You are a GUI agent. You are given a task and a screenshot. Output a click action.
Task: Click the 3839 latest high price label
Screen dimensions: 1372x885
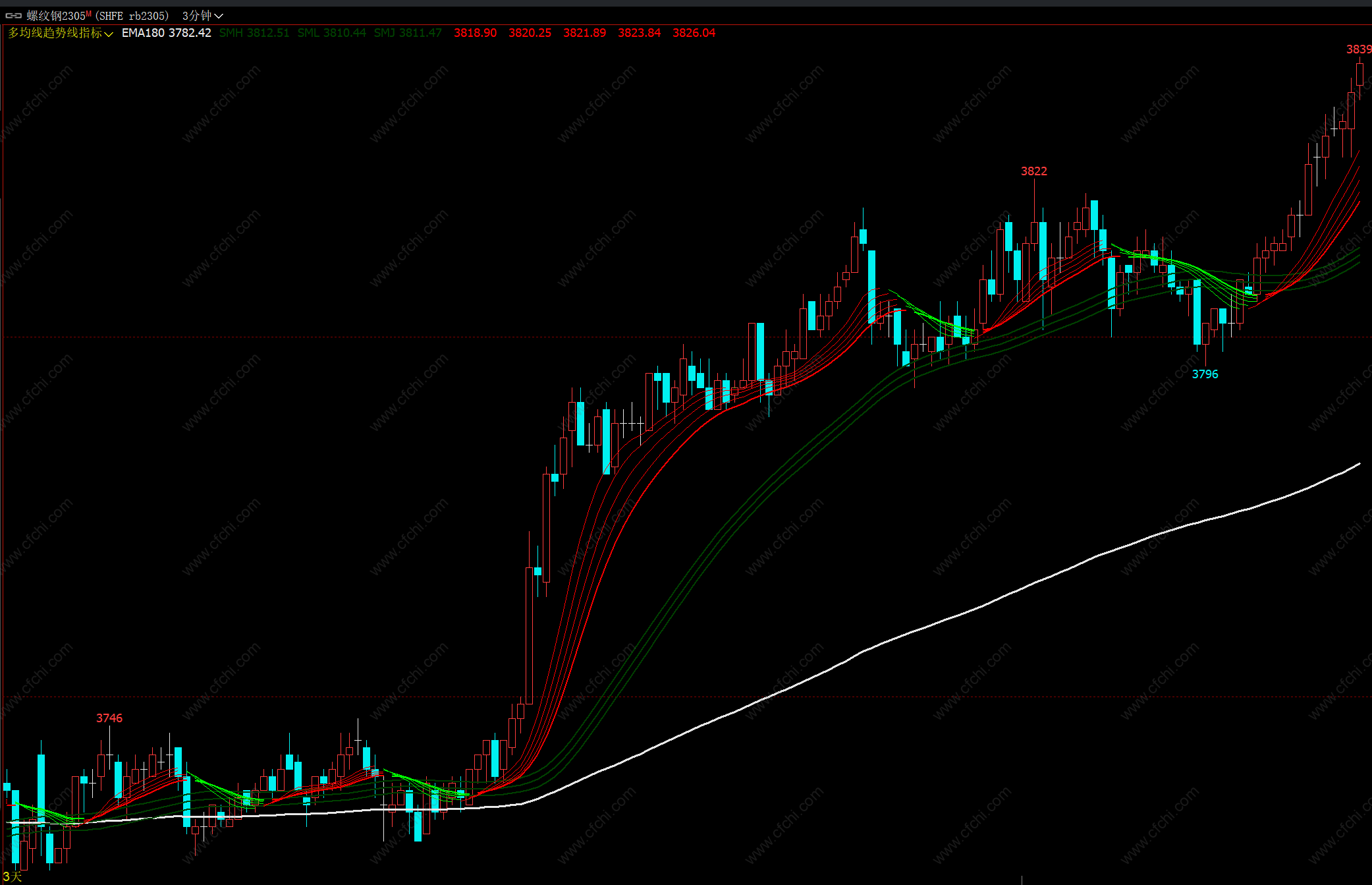click(1358, 49)
